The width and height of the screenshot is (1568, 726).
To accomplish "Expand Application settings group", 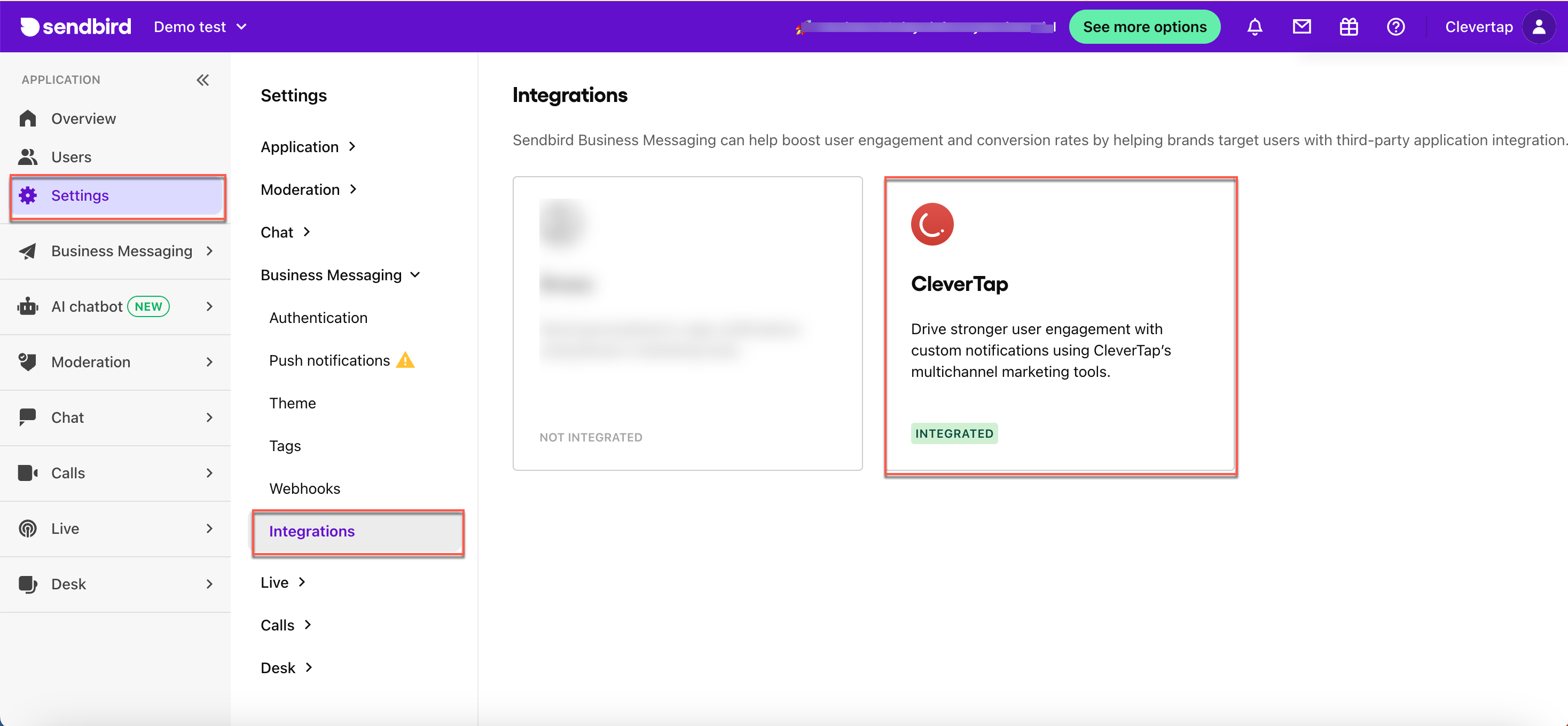I will tap(308, 147).
